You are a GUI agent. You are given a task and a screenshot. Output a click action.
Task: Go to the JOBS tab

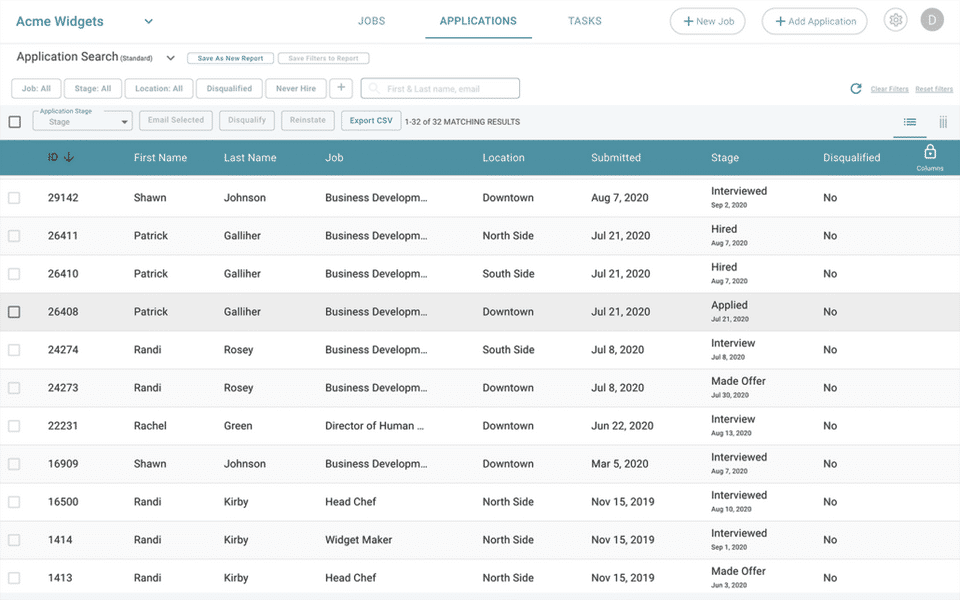tap(371, 21)
